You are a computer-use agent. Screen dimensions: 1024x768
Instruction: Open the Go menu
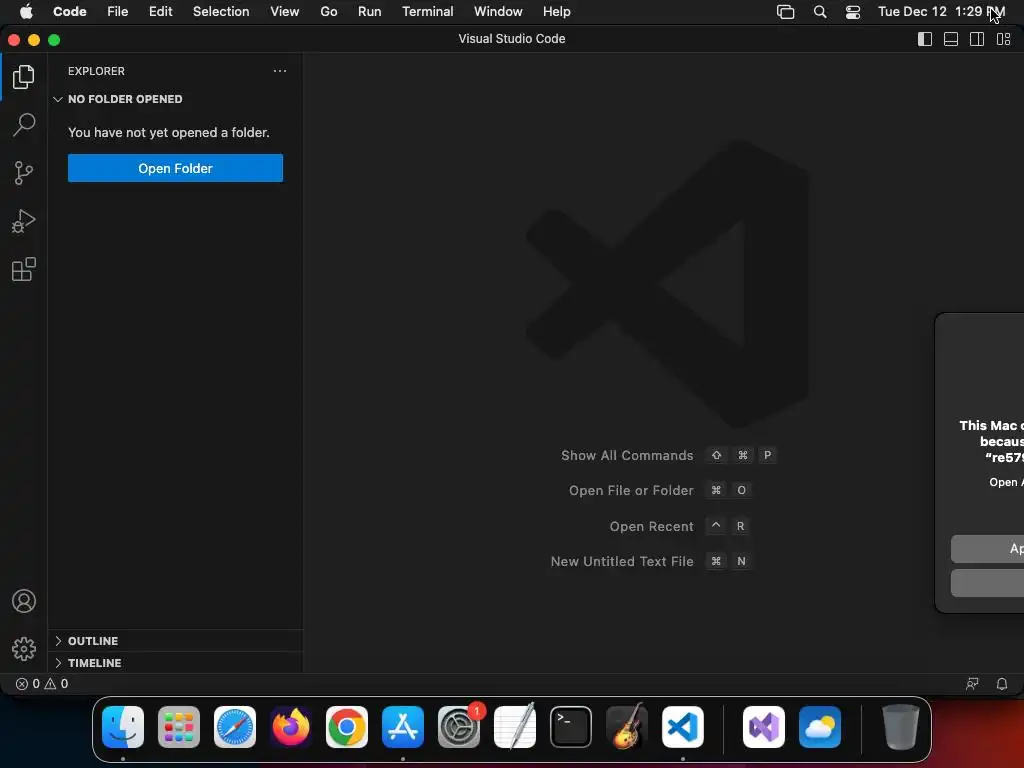328,12
